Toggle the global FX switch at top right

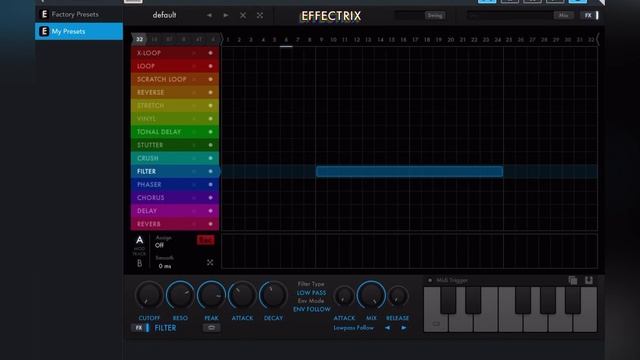pyautogui.click(x=590, y=16)
